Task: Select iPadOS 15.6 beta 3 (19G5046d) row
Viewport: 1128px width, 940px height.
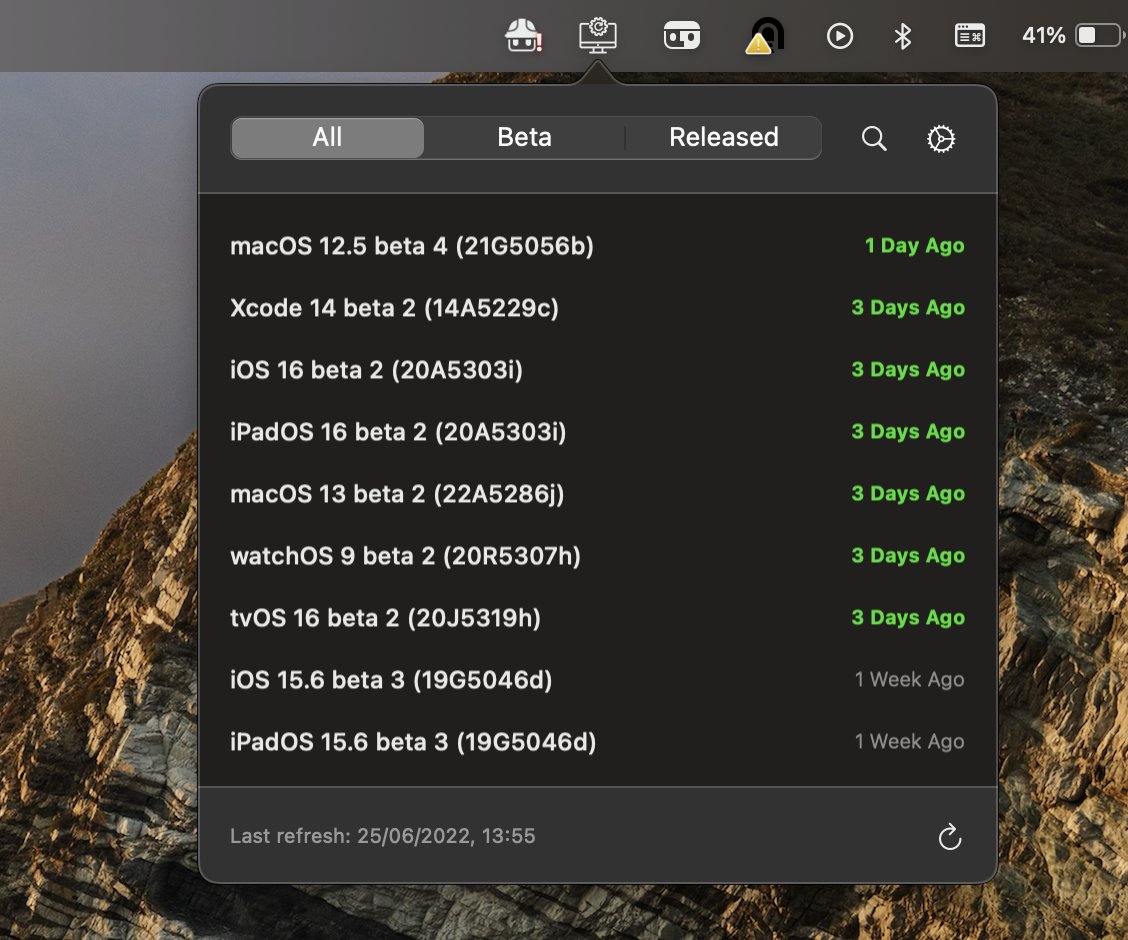Action: click(597, 741)
